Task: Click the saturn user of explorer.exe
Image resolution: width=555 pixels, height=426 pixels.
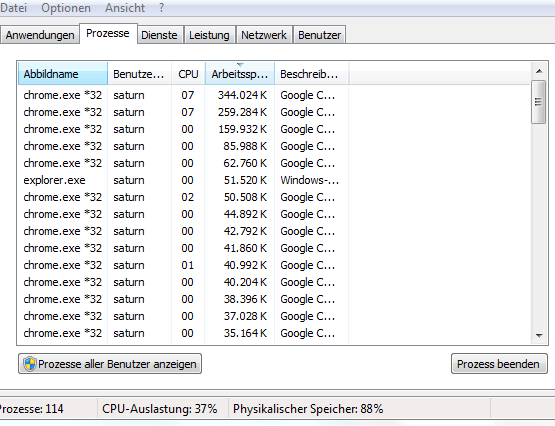Action: [x=129, y=180]
